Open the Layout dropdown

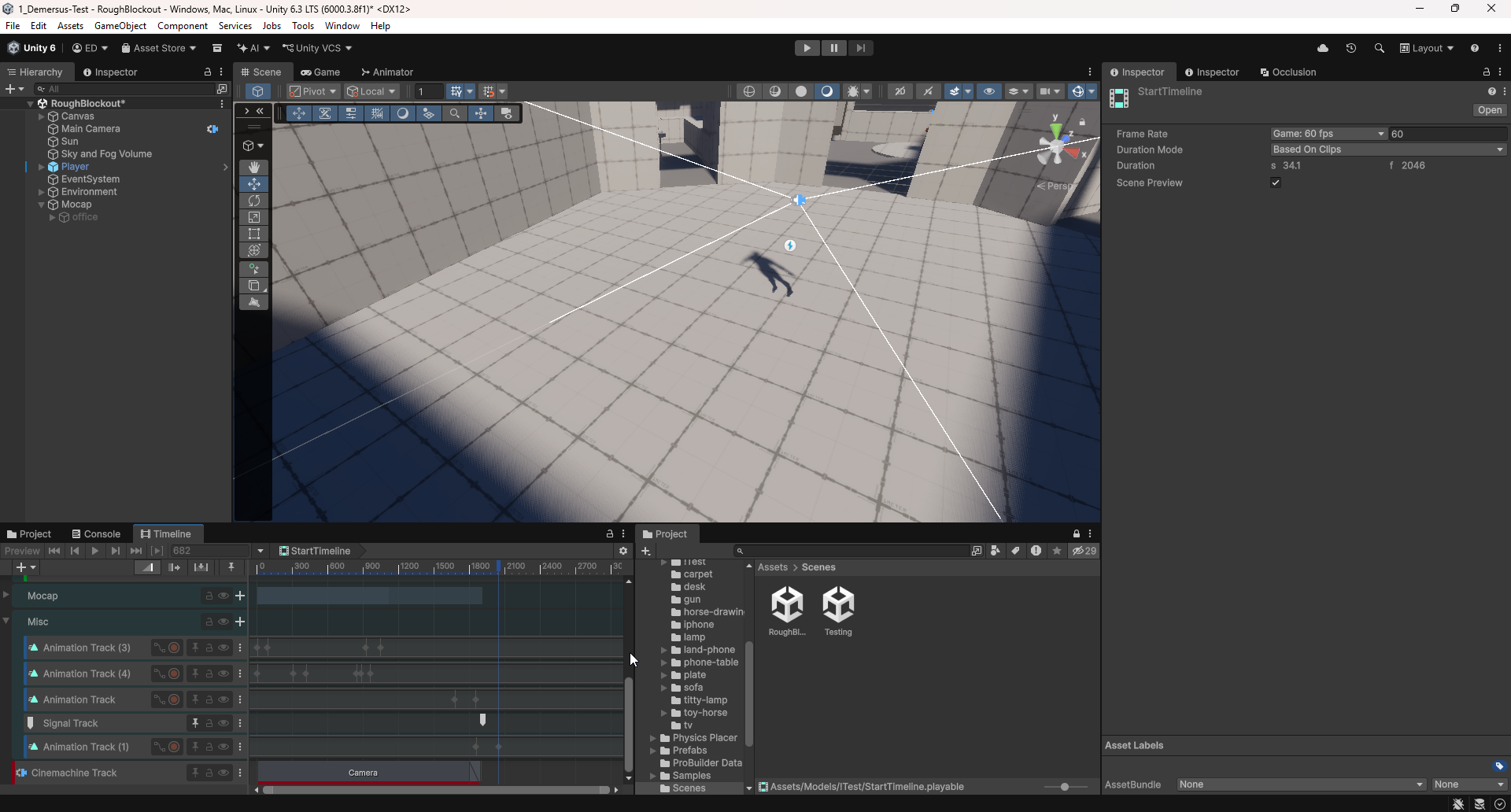(x=1427, y=48)
